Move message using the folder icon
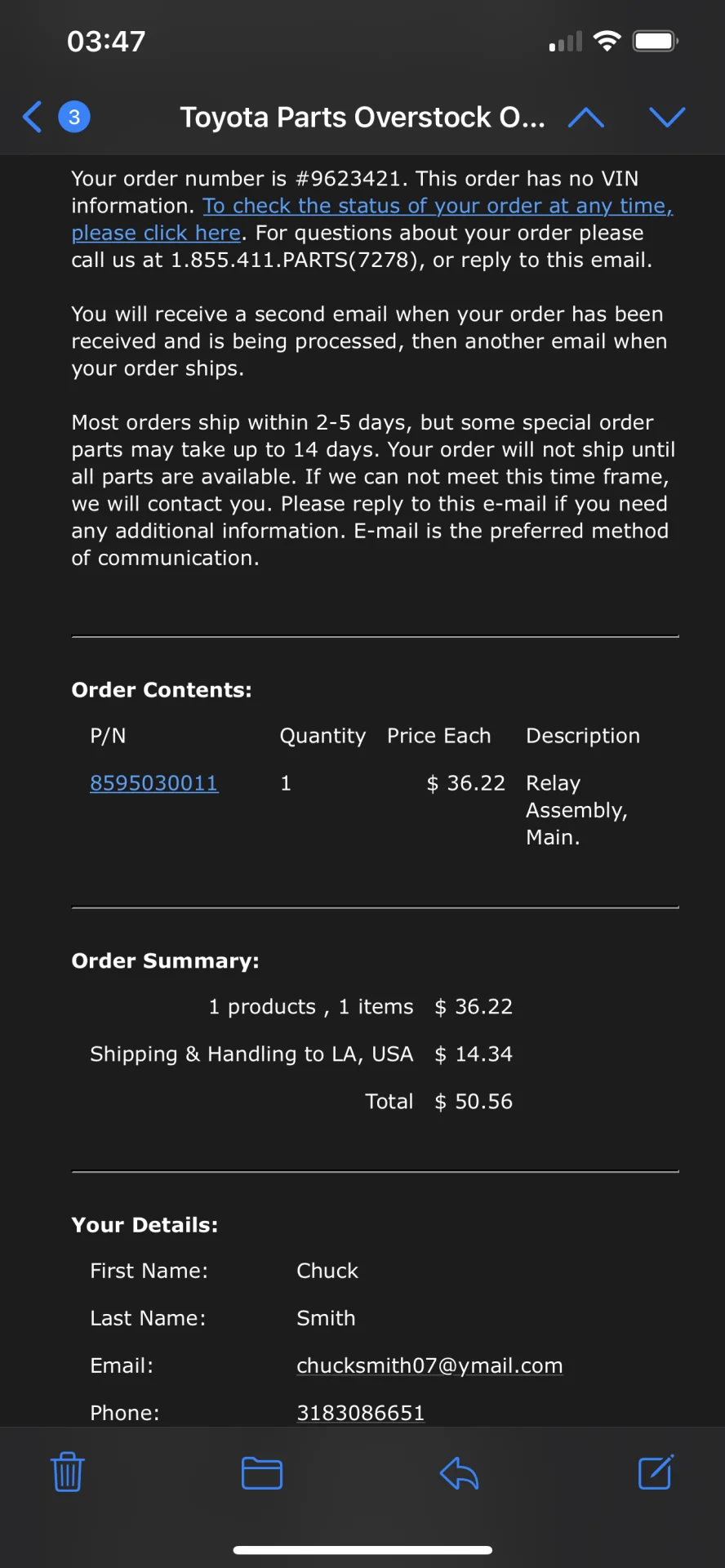 [x=262, y=1472]
